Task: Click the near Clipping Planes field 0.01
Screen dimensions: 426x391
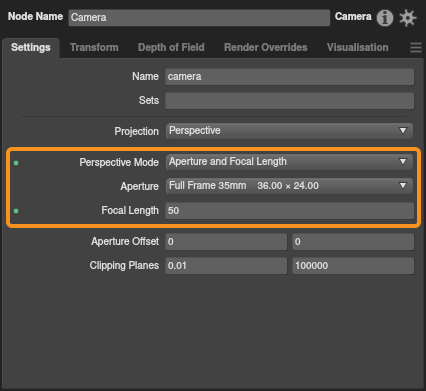Action: (226, 266)
